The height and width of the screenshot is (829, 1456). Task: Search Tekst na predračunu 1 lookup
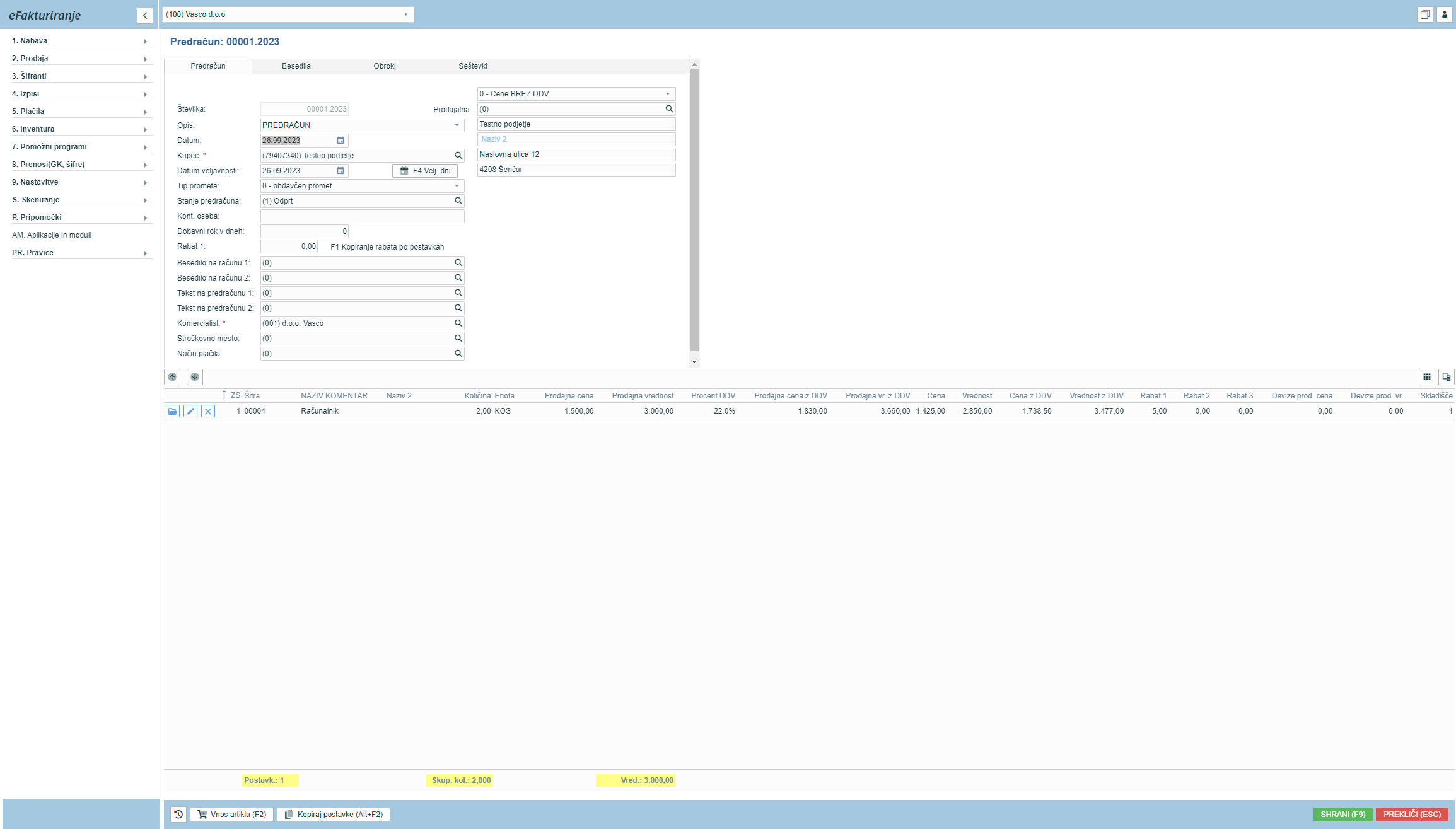pyautogui.click(x=458, y=293)
